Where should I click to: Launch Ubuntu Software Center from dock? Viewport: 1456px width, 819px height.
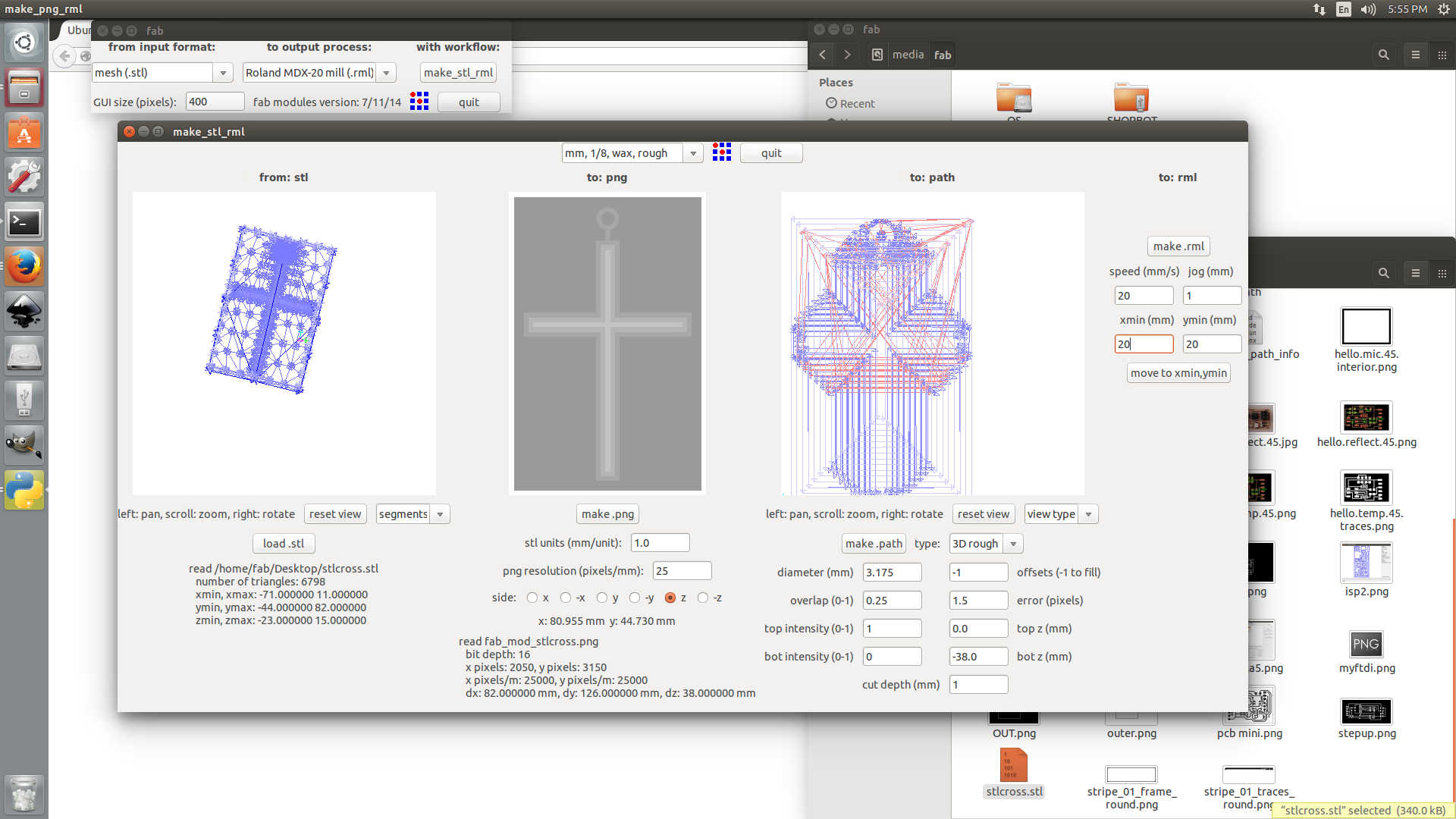click(24, 132)
